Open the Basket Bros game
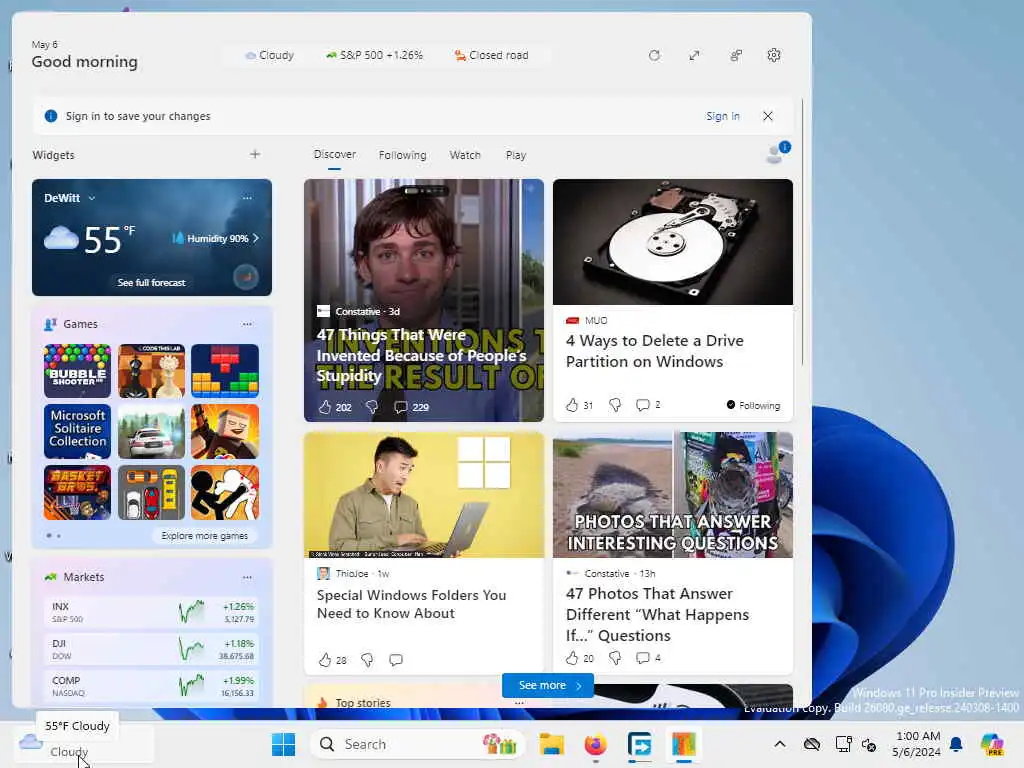Viewport: 1024px width, 768px height. click(x=77, y=492)
